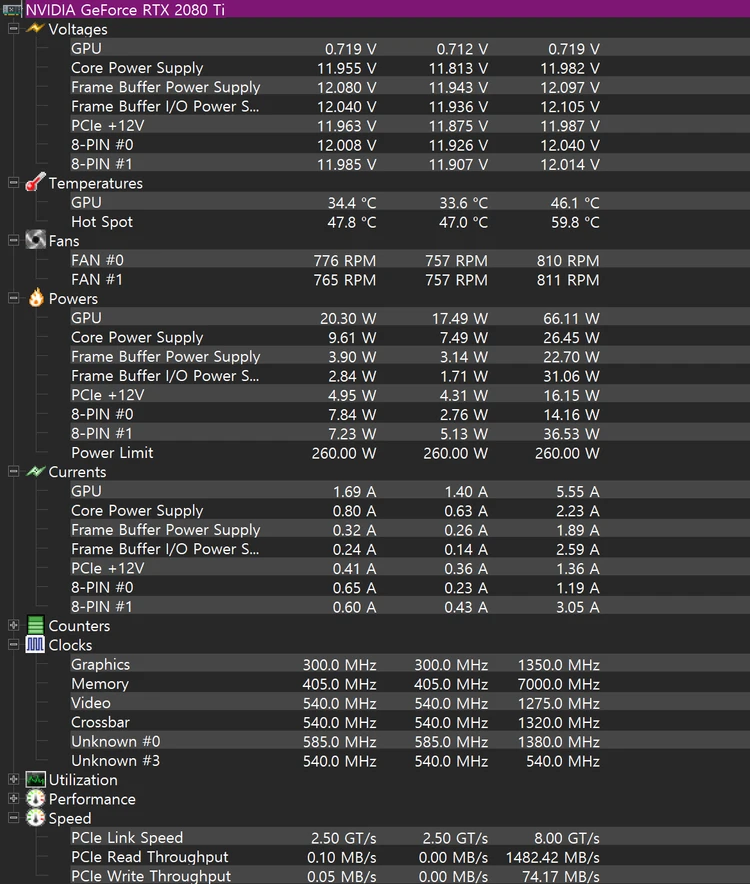The height and width of the screenshot is (884, 750).
Task: Click the 36.53 W 8-PIN #1 maximum
Action: click(x=571, y=434)
